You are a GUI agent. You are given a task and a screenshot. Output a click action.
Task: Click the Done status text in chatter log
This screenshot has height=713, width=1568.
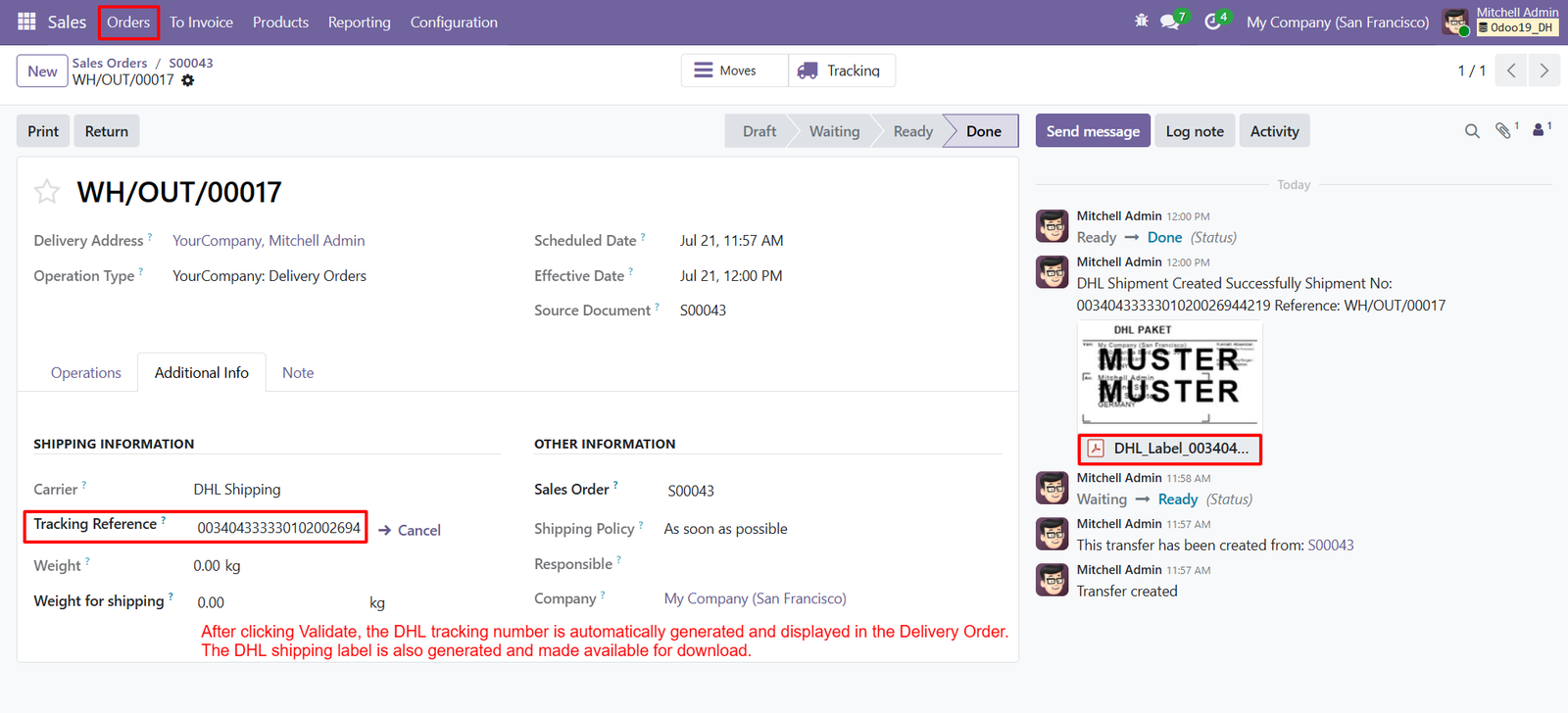(1165, 237)
